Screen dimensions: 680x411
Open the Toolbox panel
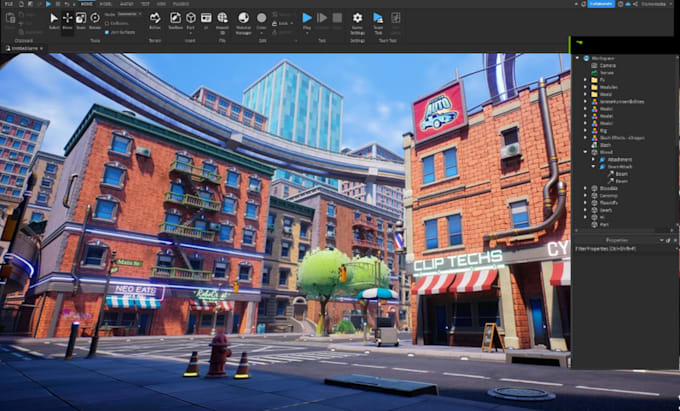175,18
